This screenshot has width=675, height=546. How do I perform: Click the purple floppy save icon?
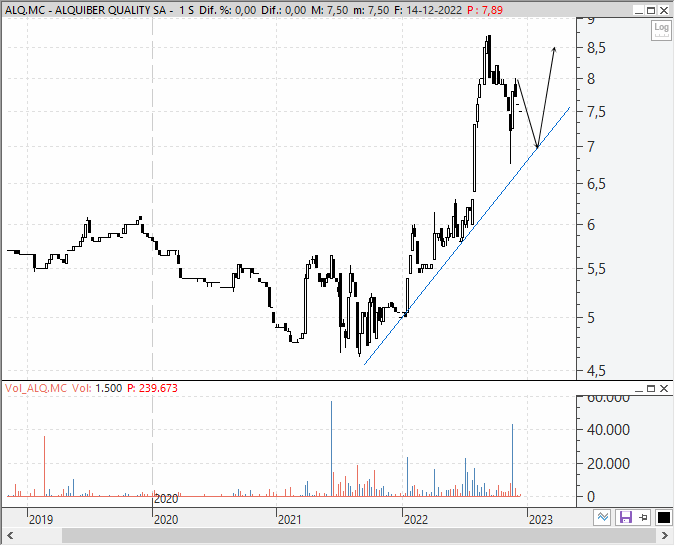[x=625, y=517]
